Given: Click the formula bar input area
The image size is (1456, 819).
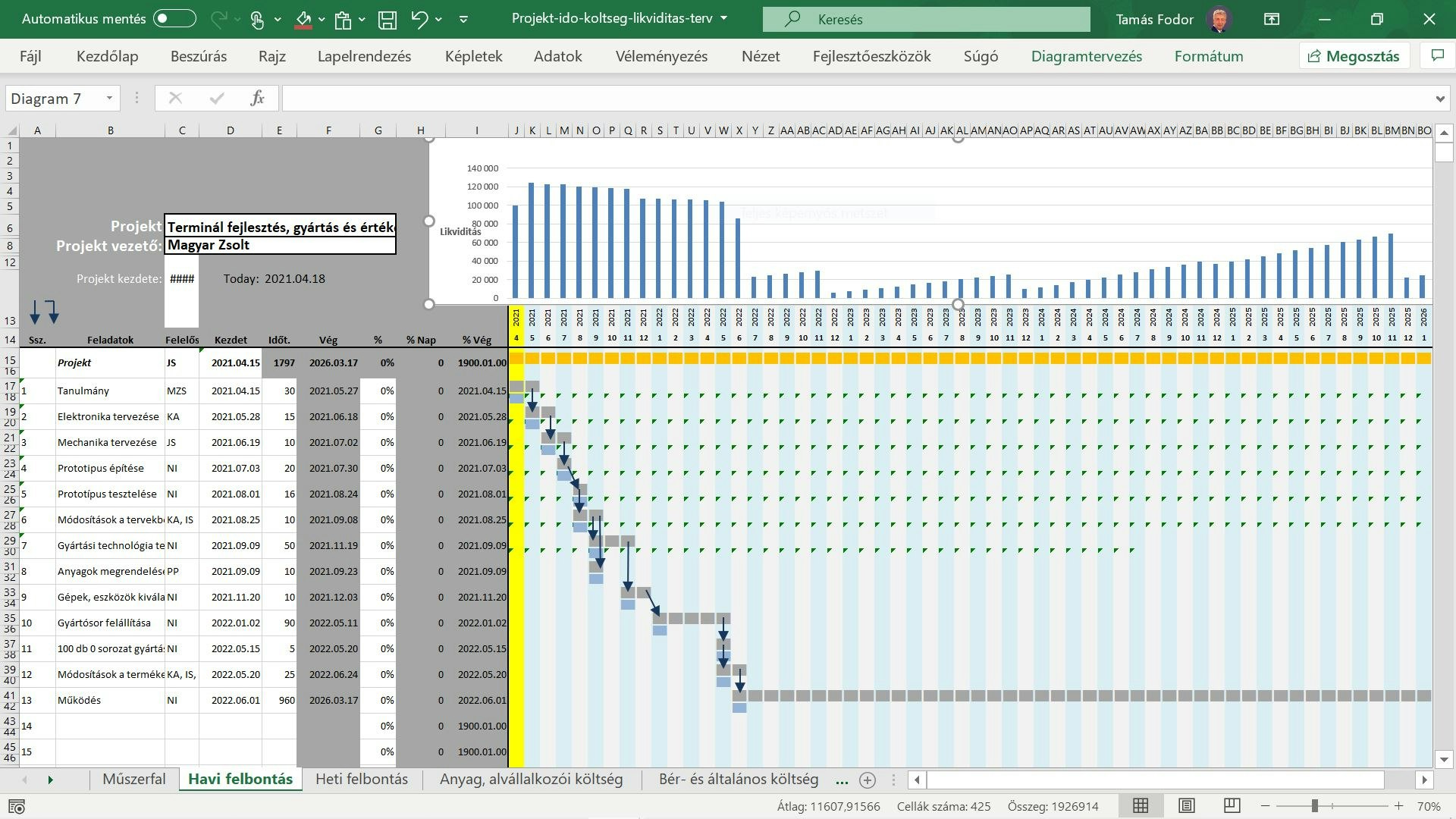Looking at the screenshot, I should (857, 98).
